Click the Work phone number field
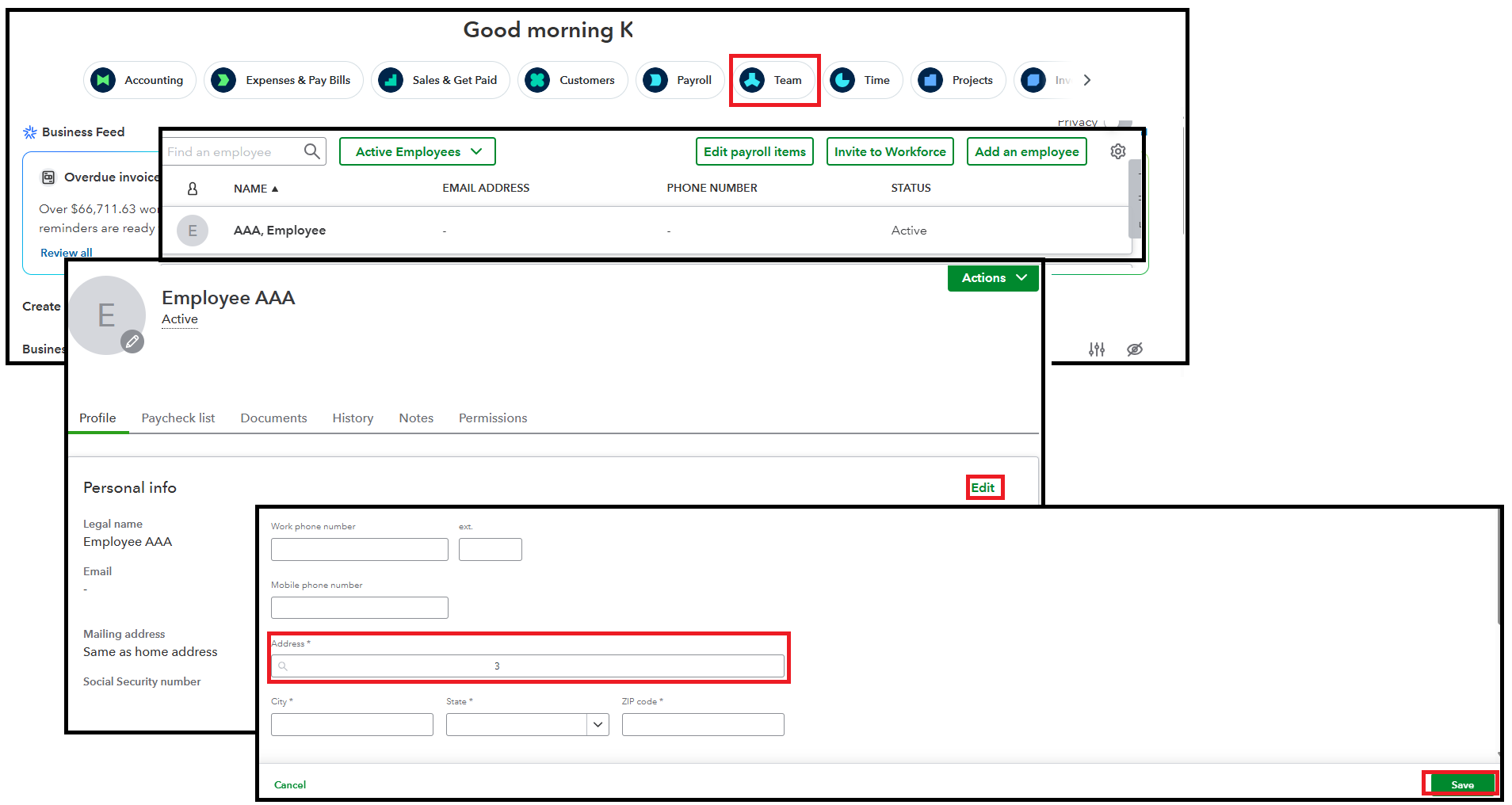The height and width of the screenshot is (805, 1512). click(x=360, y=549)
